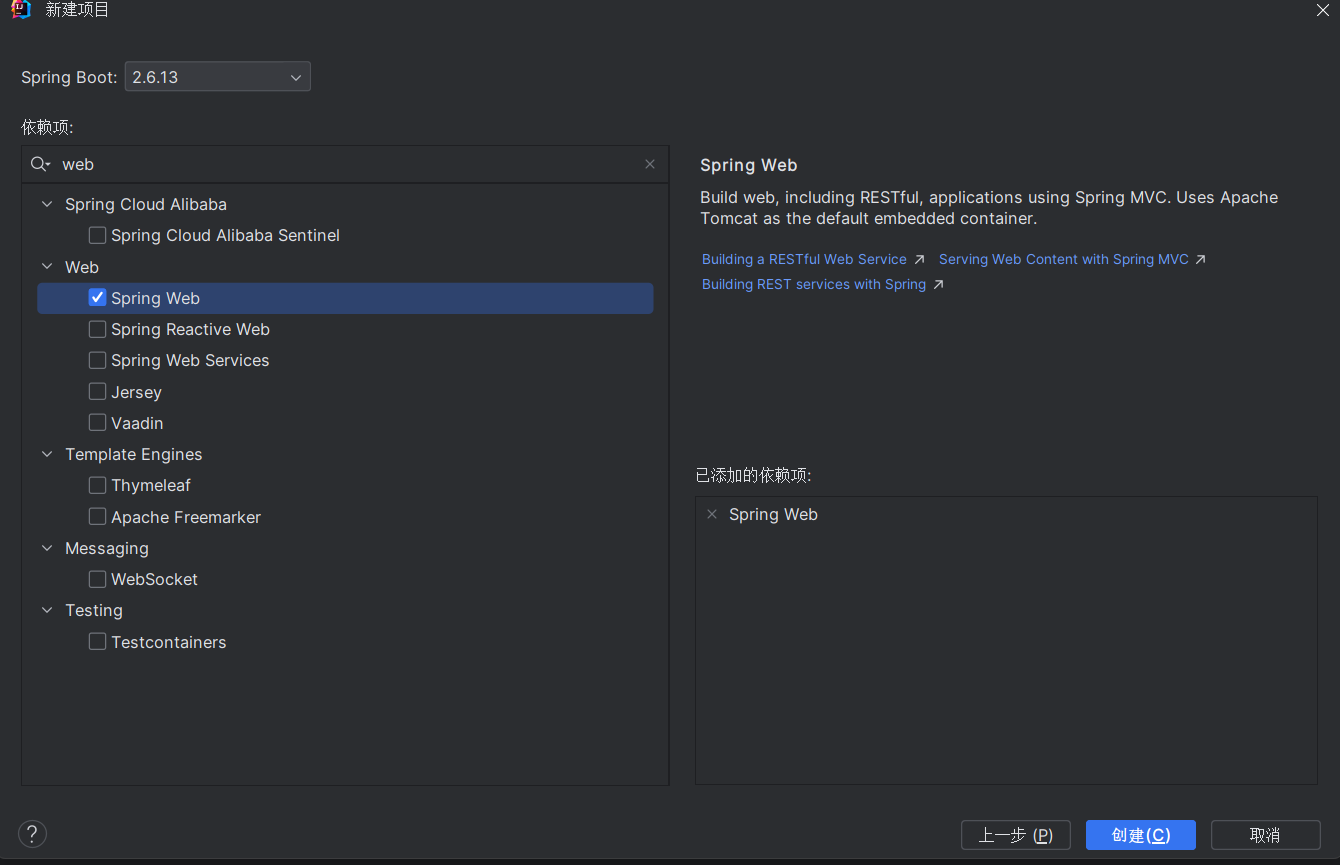Collapse the Template Engines group
This screenshot has height=865, width=1340.
click(x=47, y=454)
